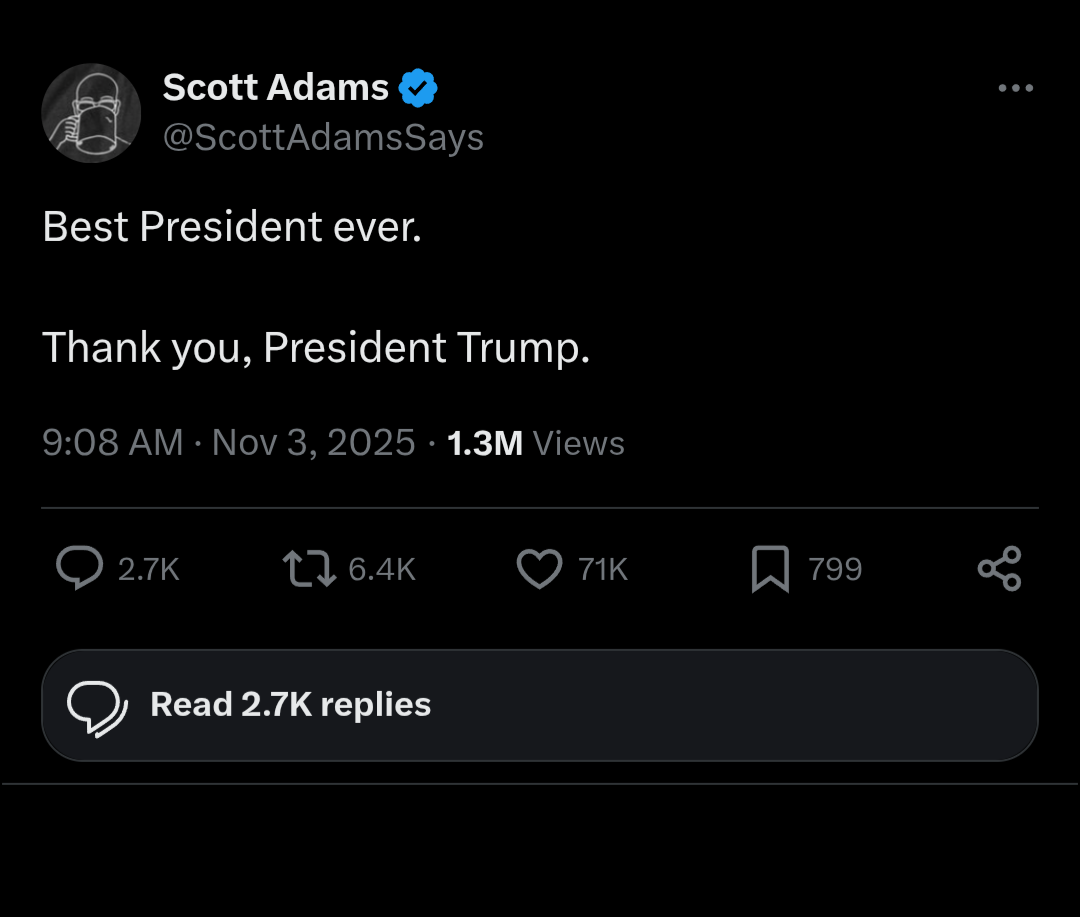Screen dimensions: 1080x917
Task: View the 1.3M Views analytics
Action: 535,442
